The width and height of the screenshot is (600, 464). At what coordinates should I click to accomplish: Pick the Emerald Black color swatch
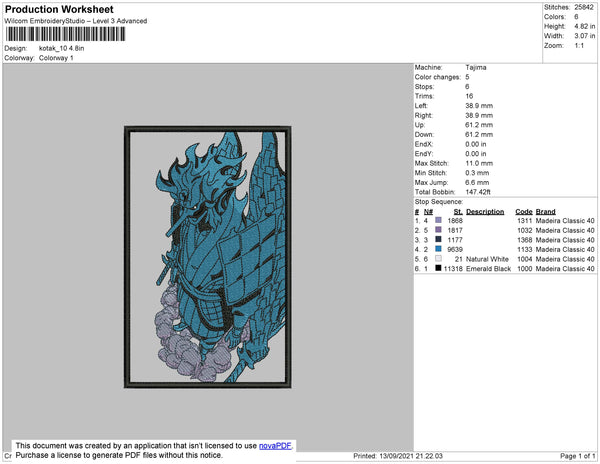(438, 268)
